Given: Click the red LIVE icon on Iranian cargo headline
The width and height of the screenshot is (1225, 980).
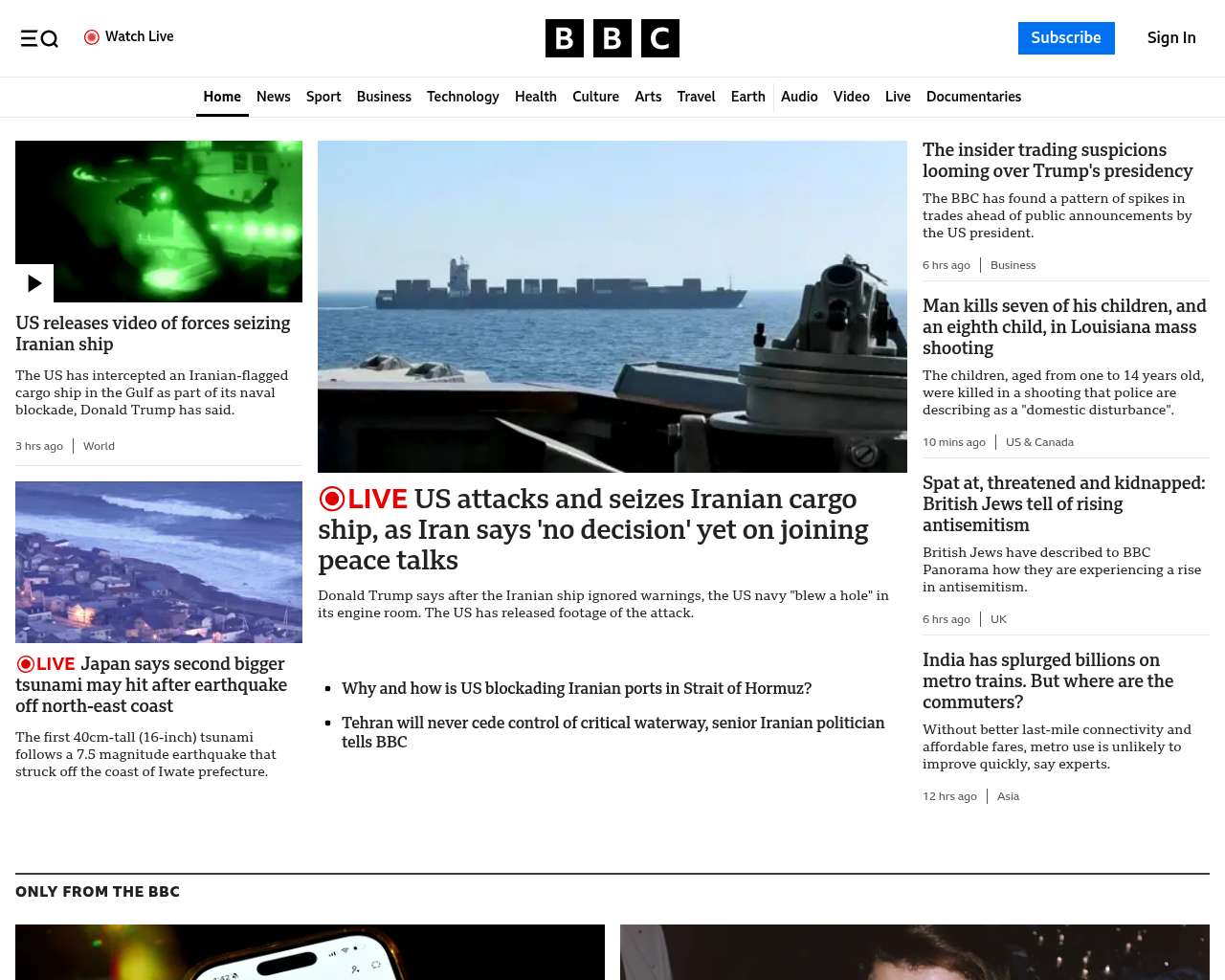Looking at the screenshot, I should click(332, 500).
